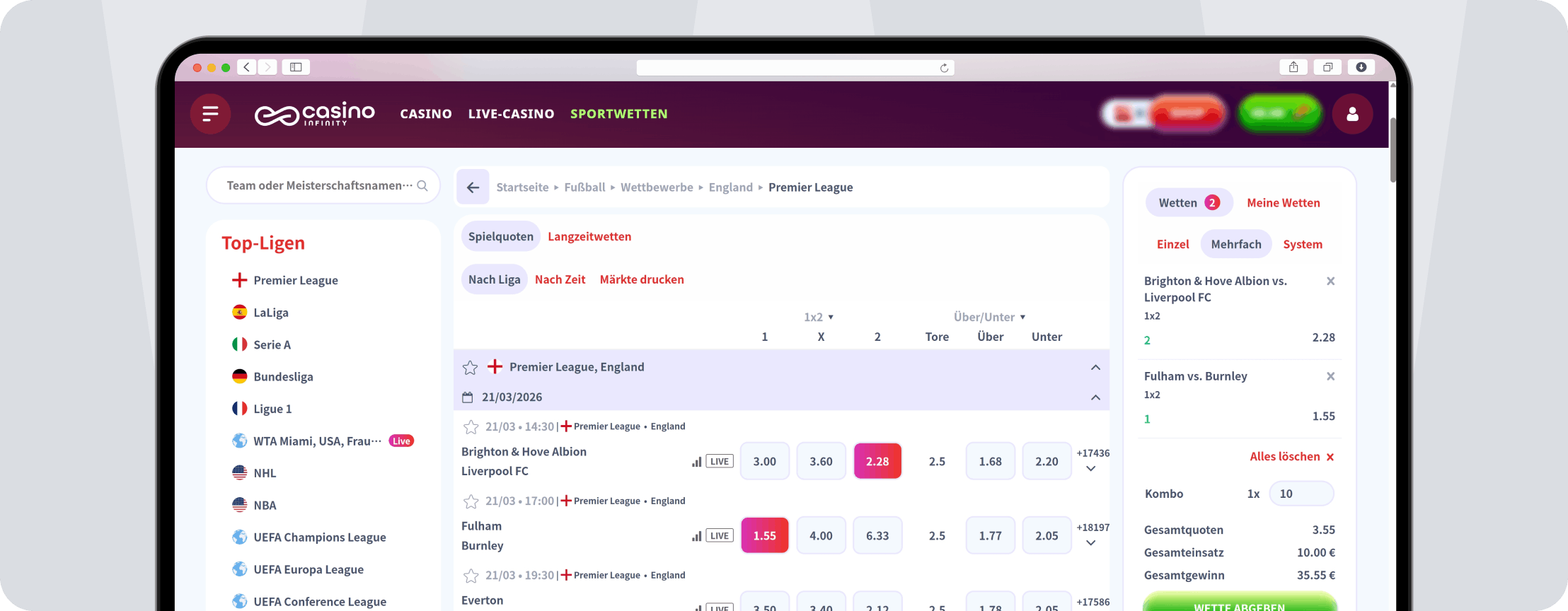Open statistics icon for Fulham match
The image size is (1568, 611).
697,536
